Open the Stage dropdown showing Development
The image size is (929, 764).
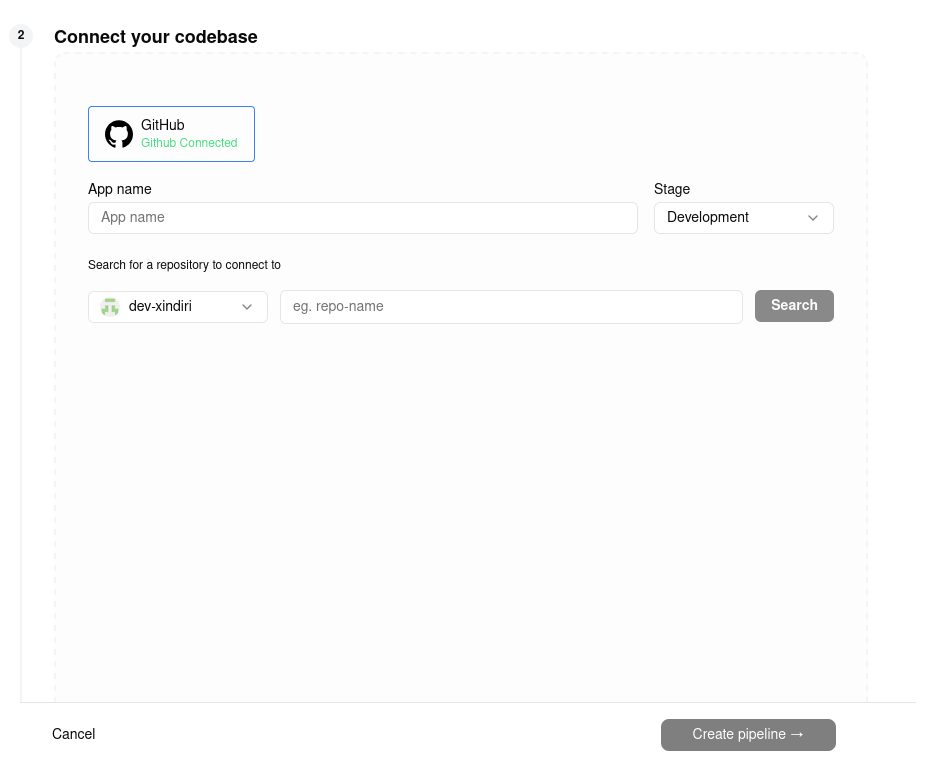743,218
